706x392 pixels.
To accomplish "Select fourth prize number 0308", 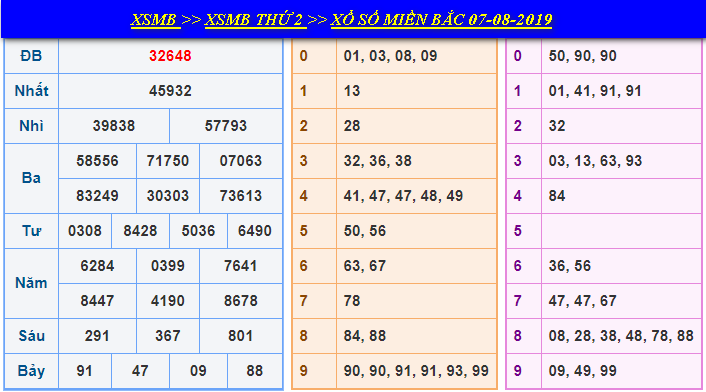I will pos(85,231).
